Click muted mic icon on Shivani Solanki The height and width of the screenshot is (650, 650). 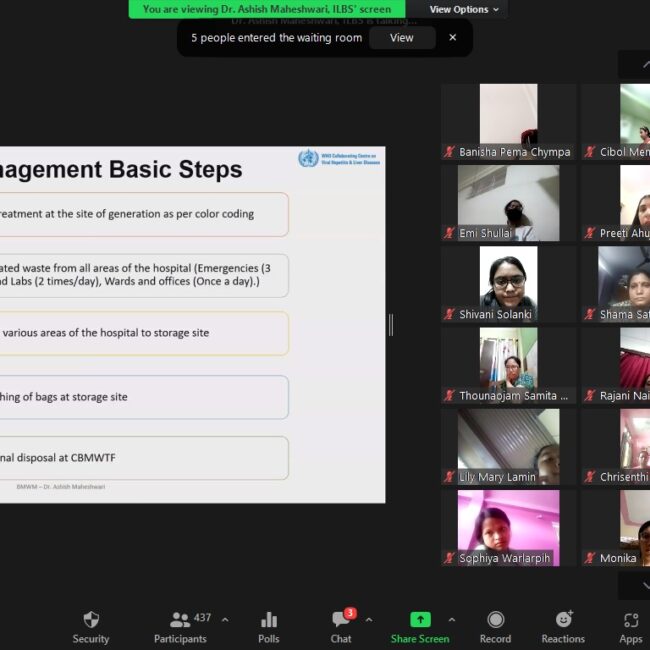(x=449, y=314)
